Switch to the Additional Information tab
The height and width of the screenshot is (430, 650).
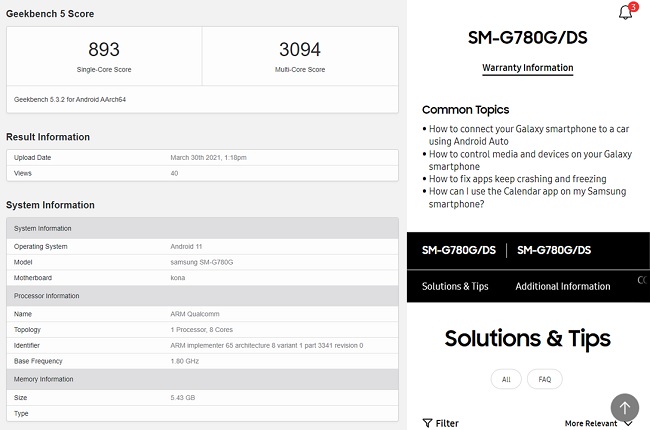[563, 286]
